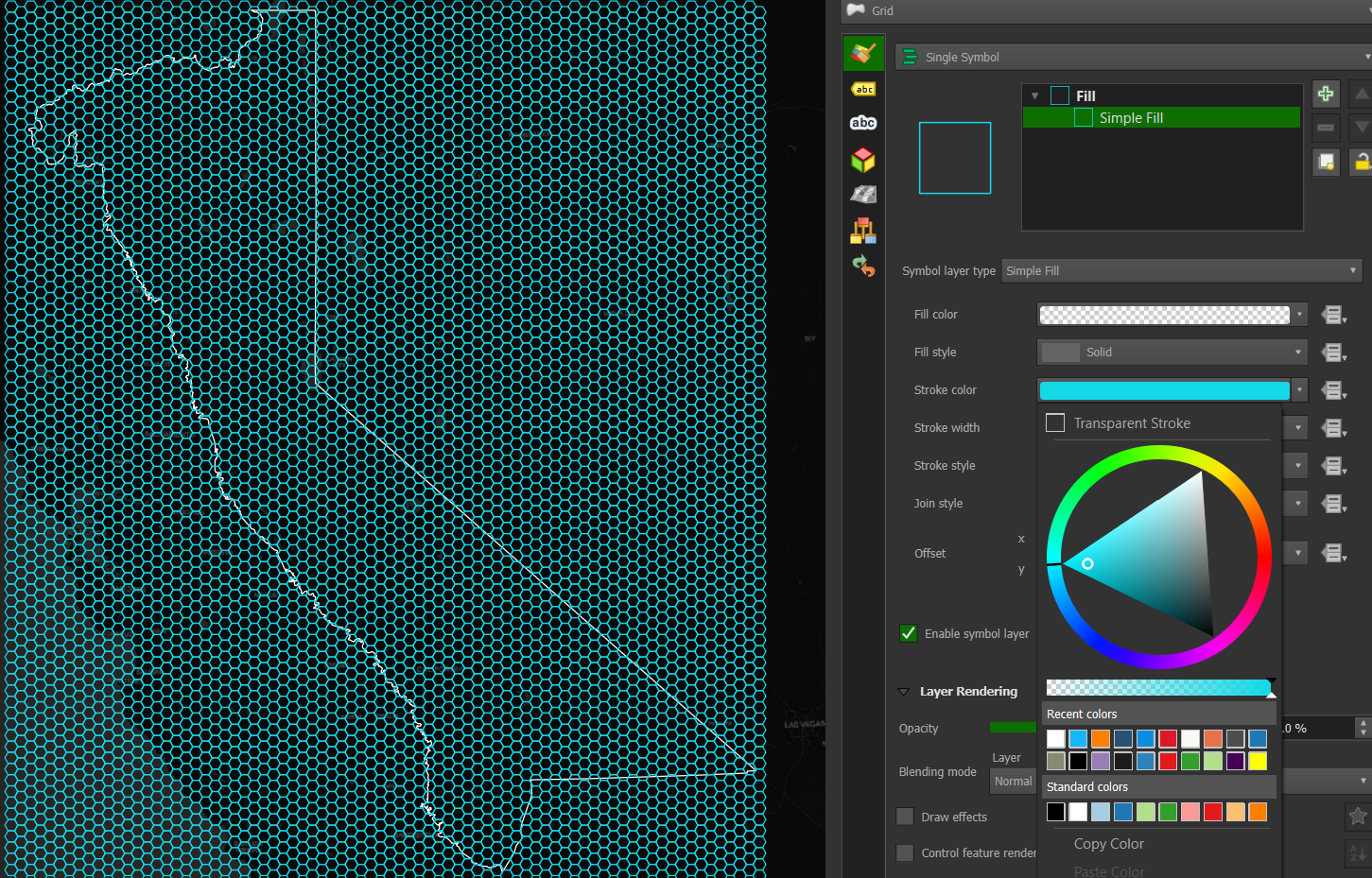
Task: Toggle Draw effects
Action: pos(904,817)
